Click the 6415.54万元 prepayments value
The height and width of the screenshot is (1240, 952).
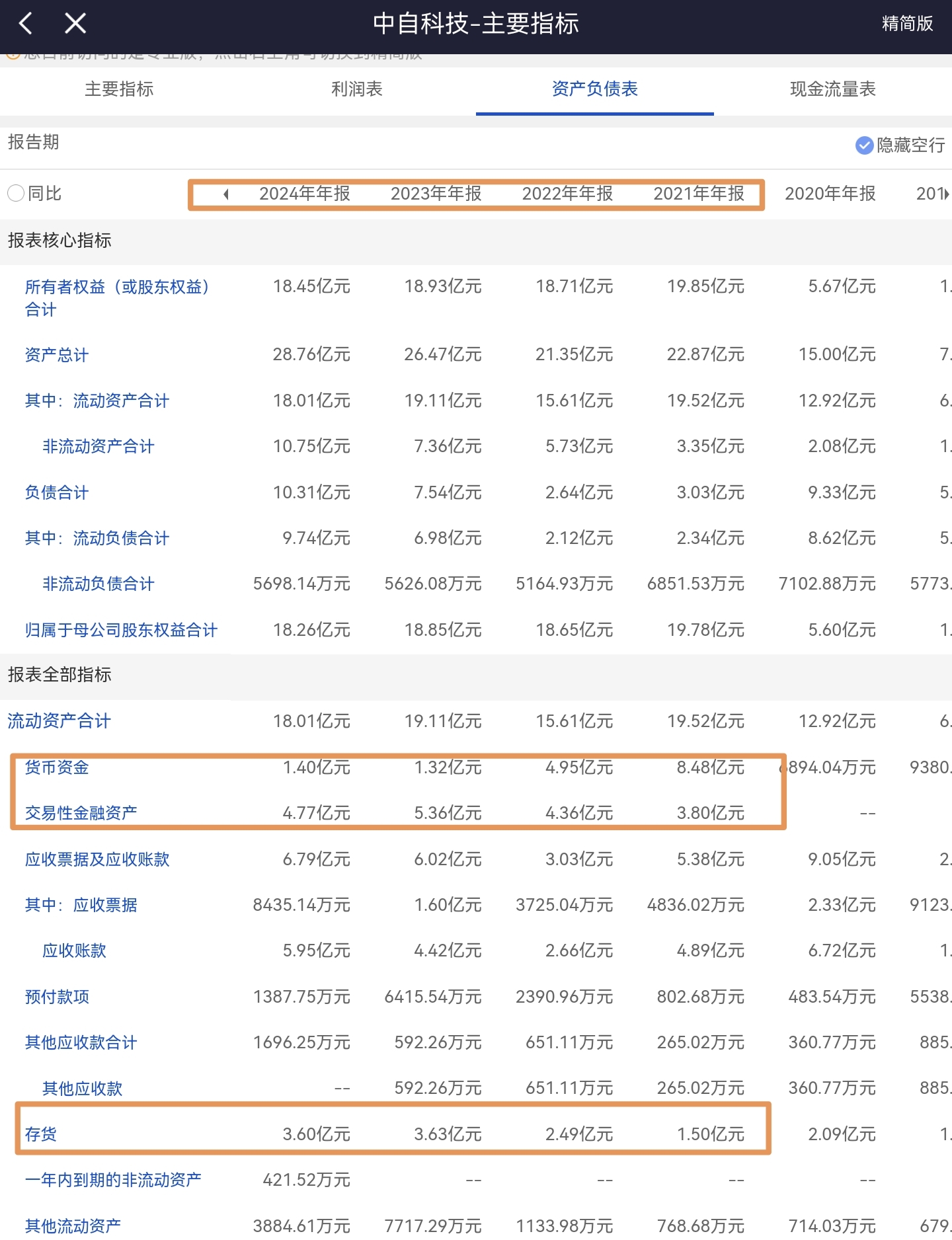[433, 997]
